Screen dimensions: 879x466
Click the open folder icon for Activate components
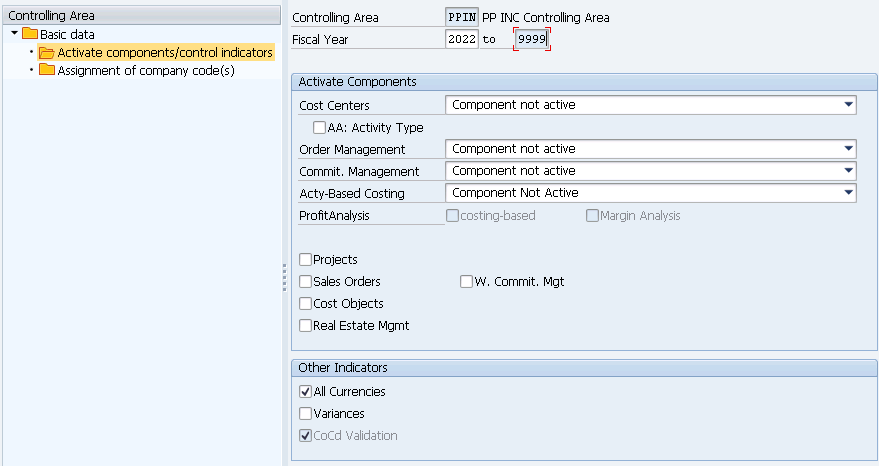[47, 53]
